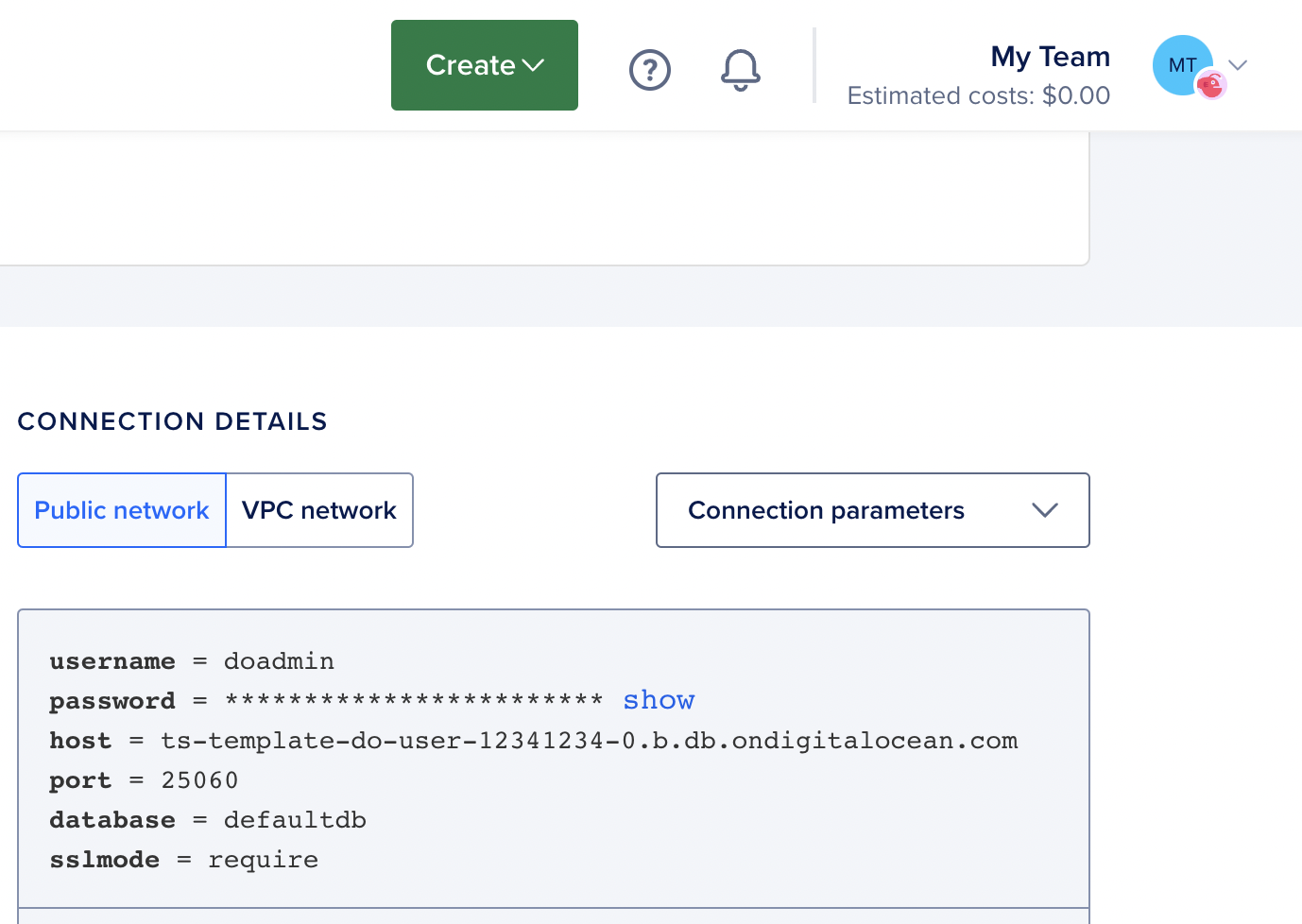The height and width of the screenshot is (924, 1302).
Task: Select the port value 25060
Action: click(199, 780)
